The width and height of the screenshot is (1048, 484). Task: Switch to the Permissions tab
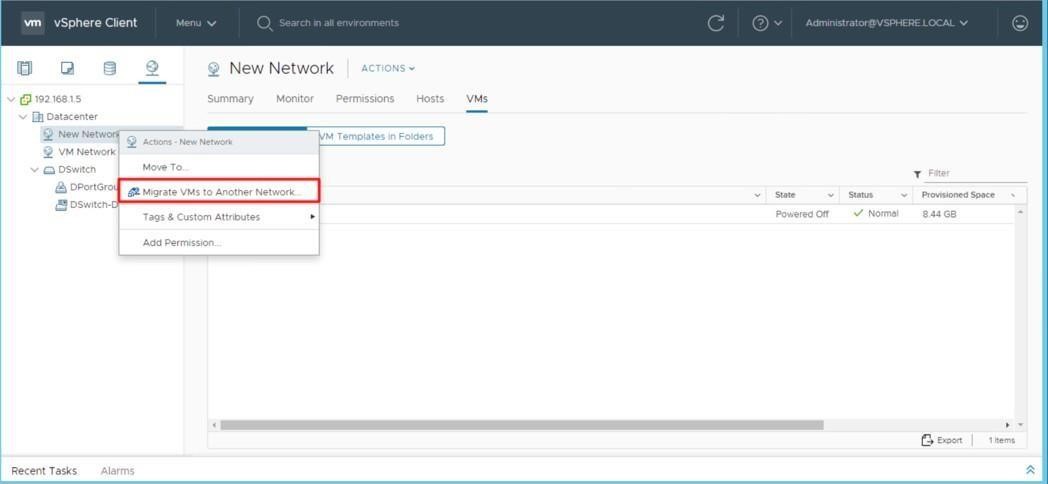point(365,99)
